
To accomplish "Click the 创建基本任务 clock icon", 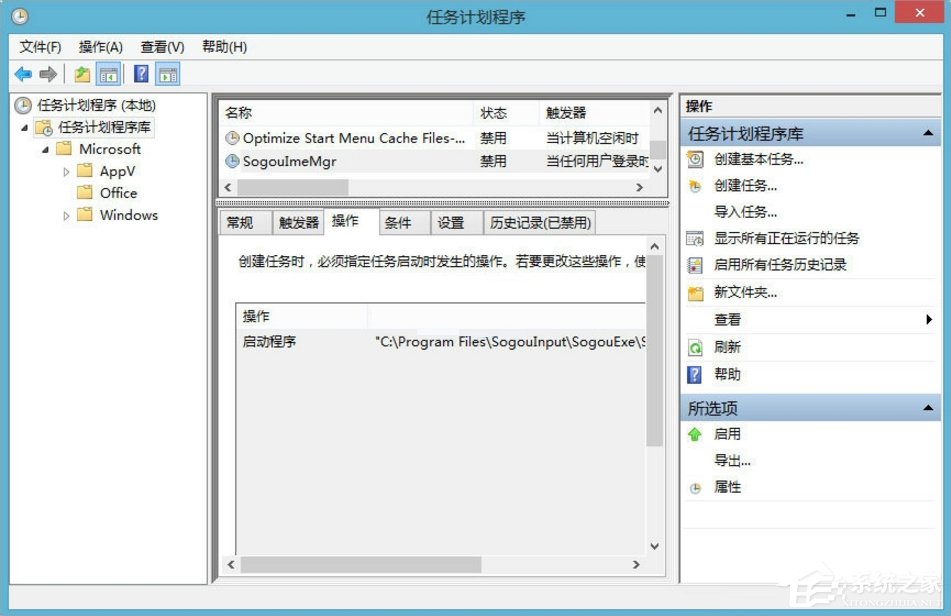I will pos(694,159).
